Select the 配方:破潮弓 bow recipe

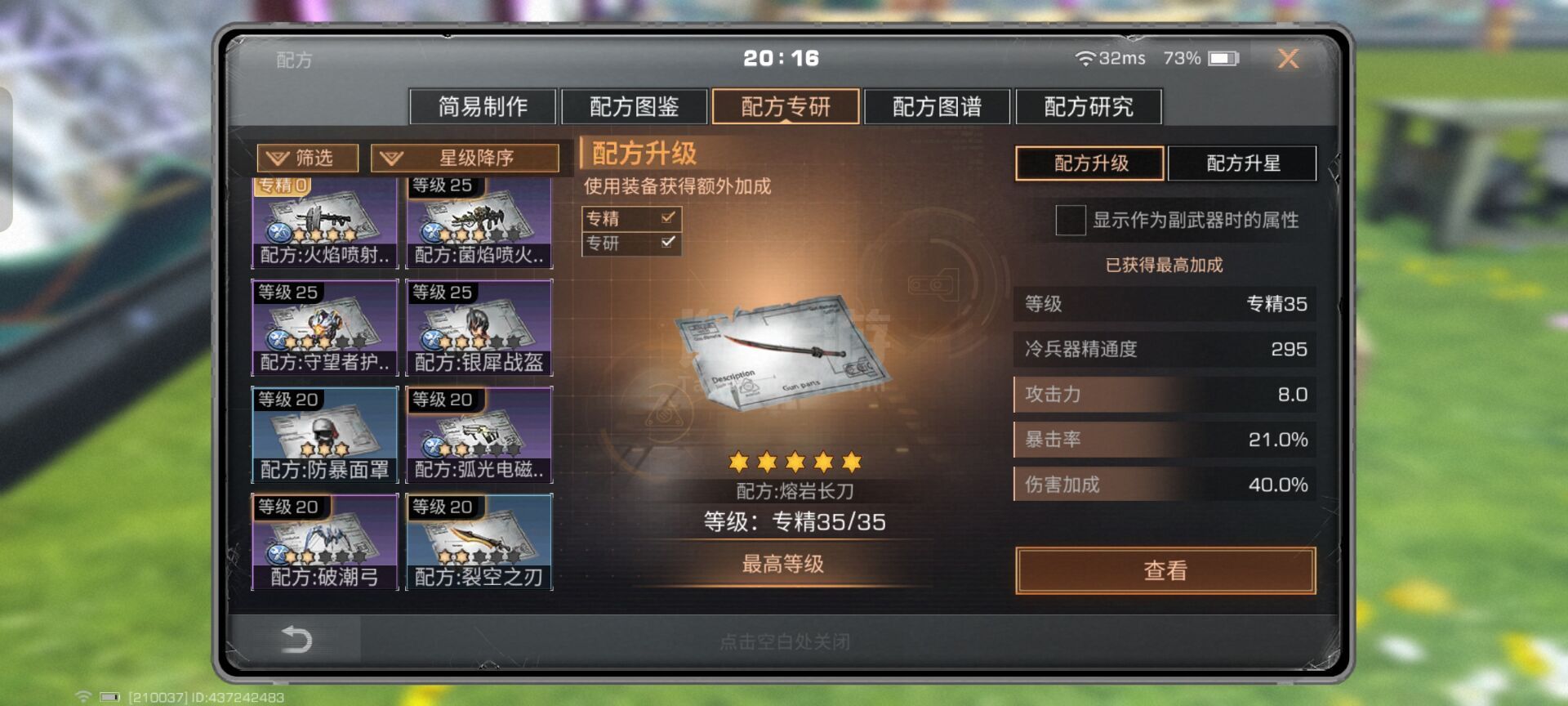[324, 542]
